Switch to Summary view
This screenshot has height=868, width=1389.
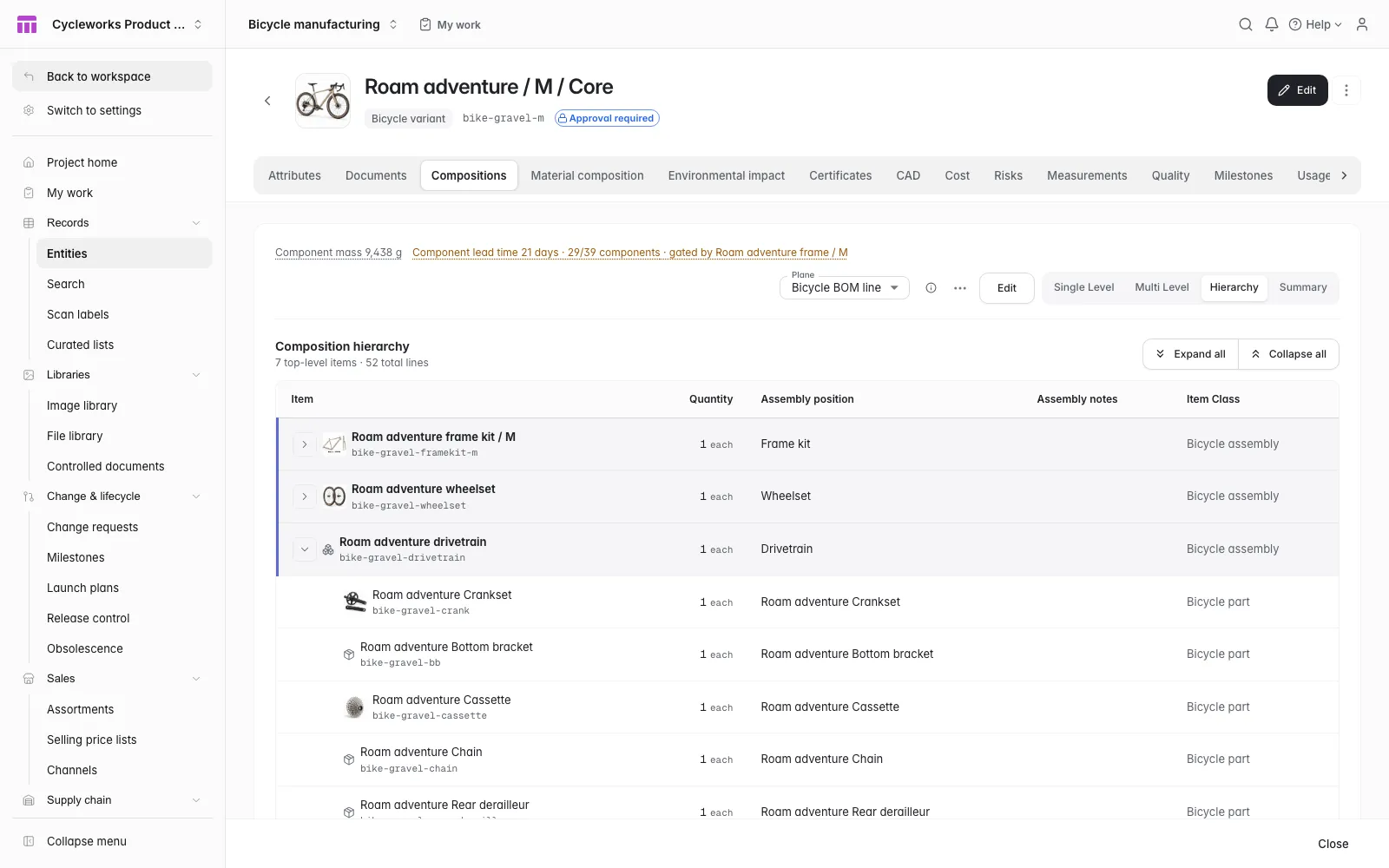[x=1303, y=287]
